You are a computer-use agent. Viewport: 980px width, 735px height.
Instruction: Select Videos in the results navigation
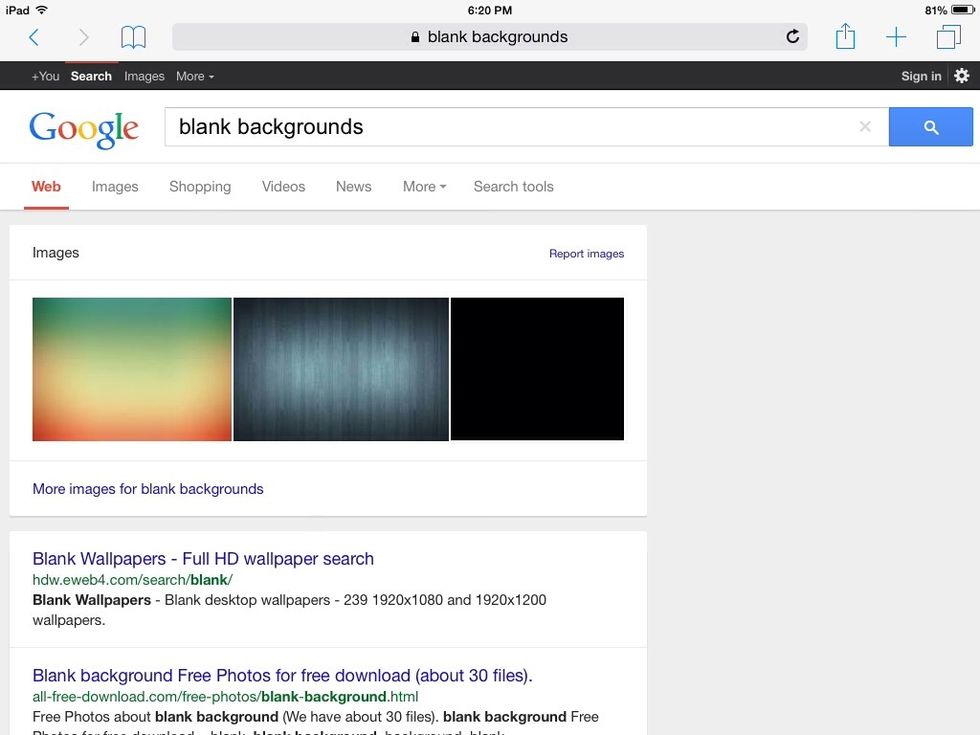pos(283,186)
